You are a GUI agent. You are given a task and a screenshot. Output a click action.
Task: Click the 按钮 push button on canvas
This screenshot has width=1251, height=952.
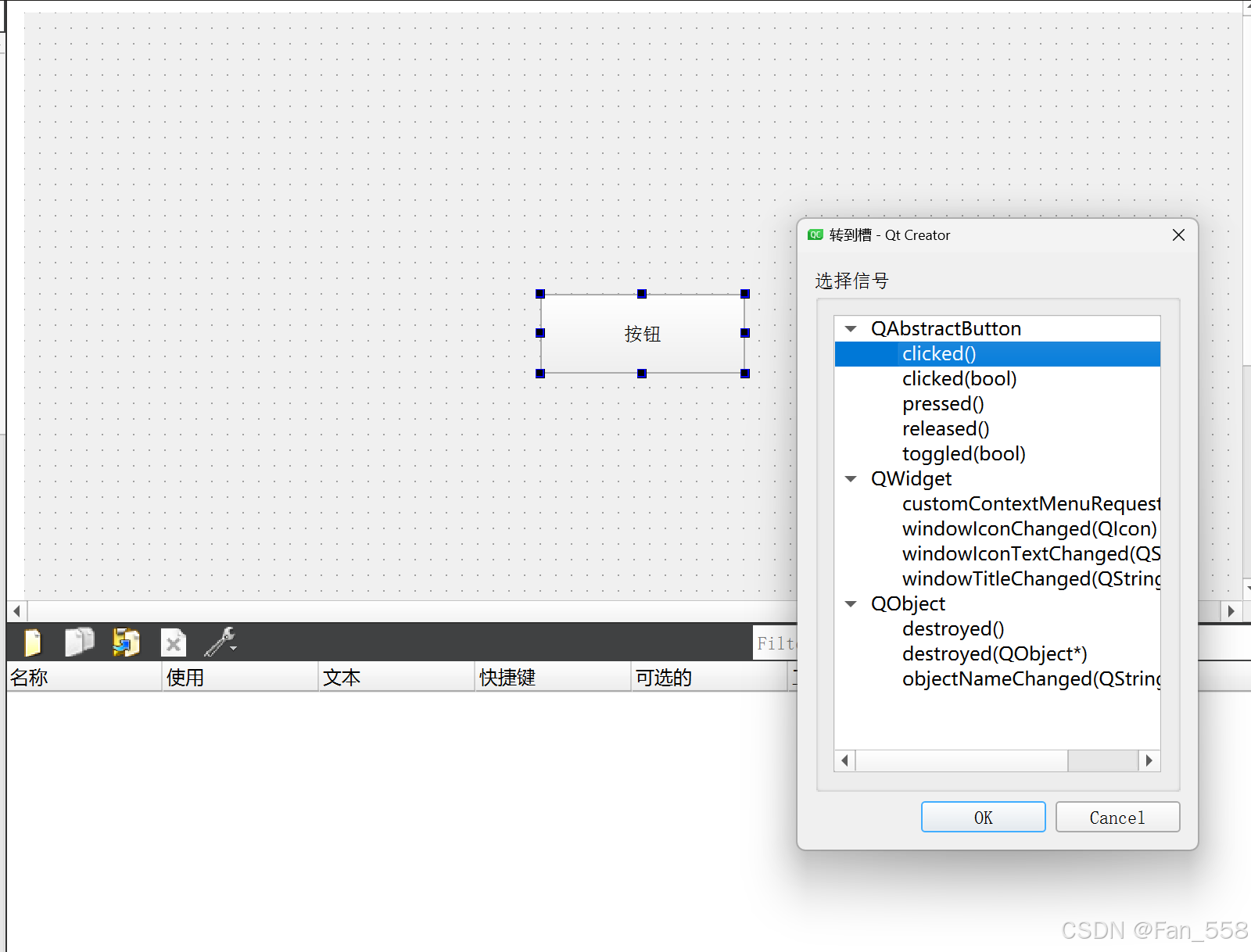click(643, 334)
